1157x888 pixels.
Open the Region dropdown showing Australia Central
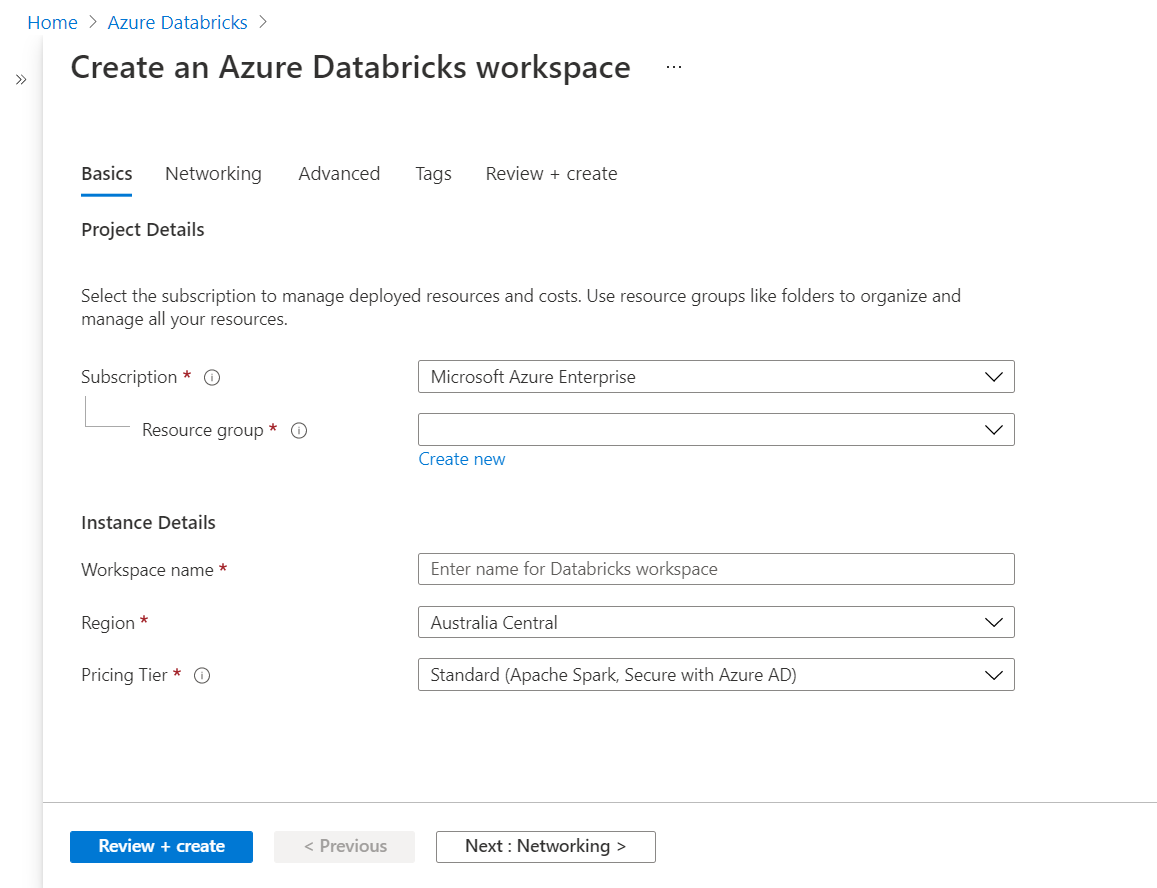point(716,623)
